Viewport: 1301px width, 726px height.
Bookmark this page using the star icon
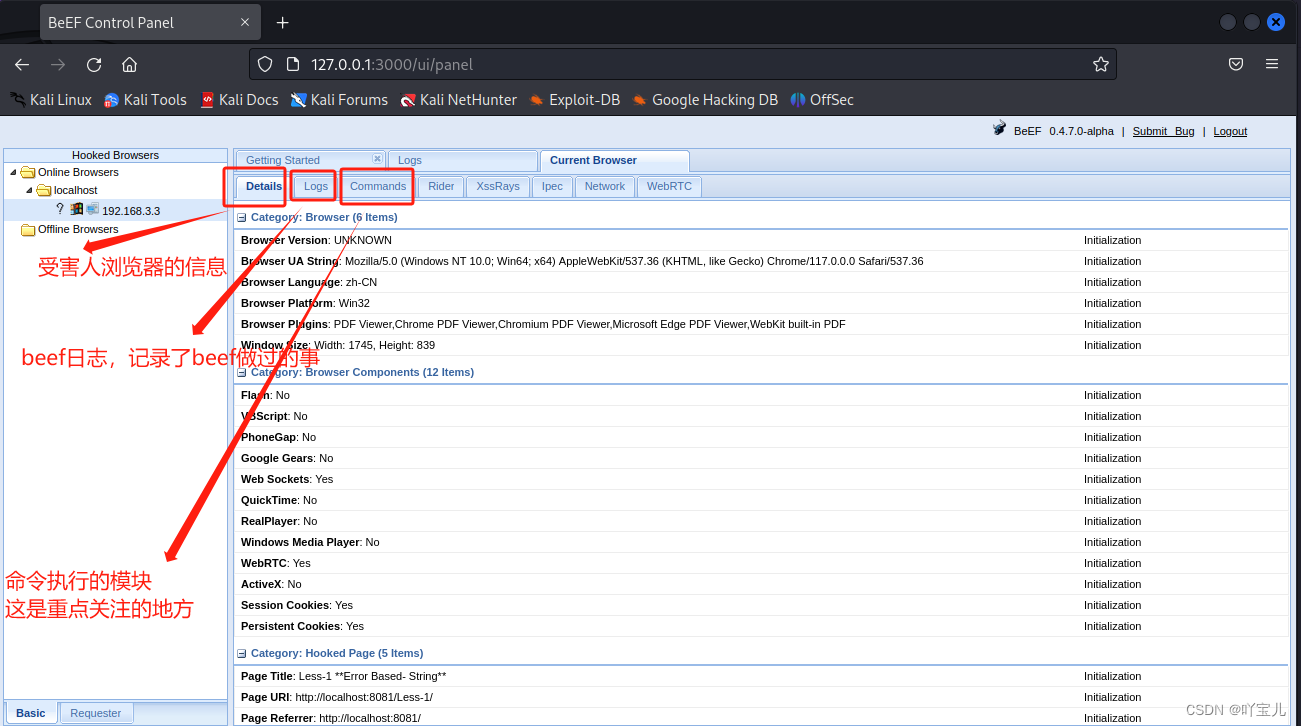(1101, 63)
